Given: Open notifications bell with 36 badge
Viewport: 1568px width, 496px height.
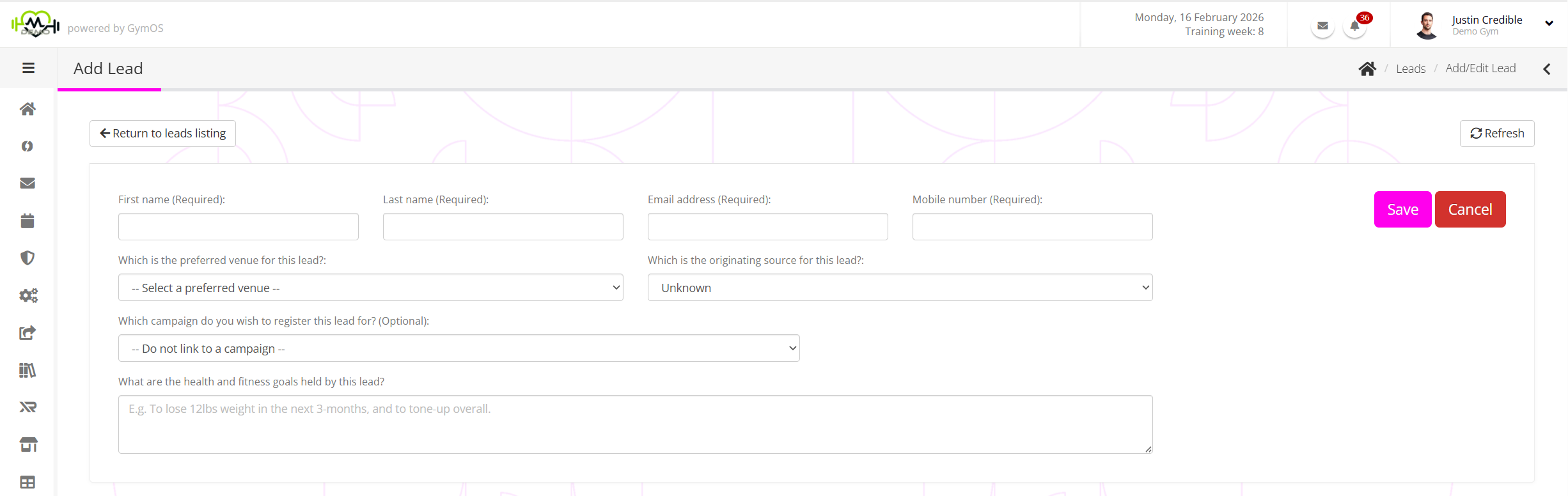Looking at the screenshot, I should coord(1354,27).
